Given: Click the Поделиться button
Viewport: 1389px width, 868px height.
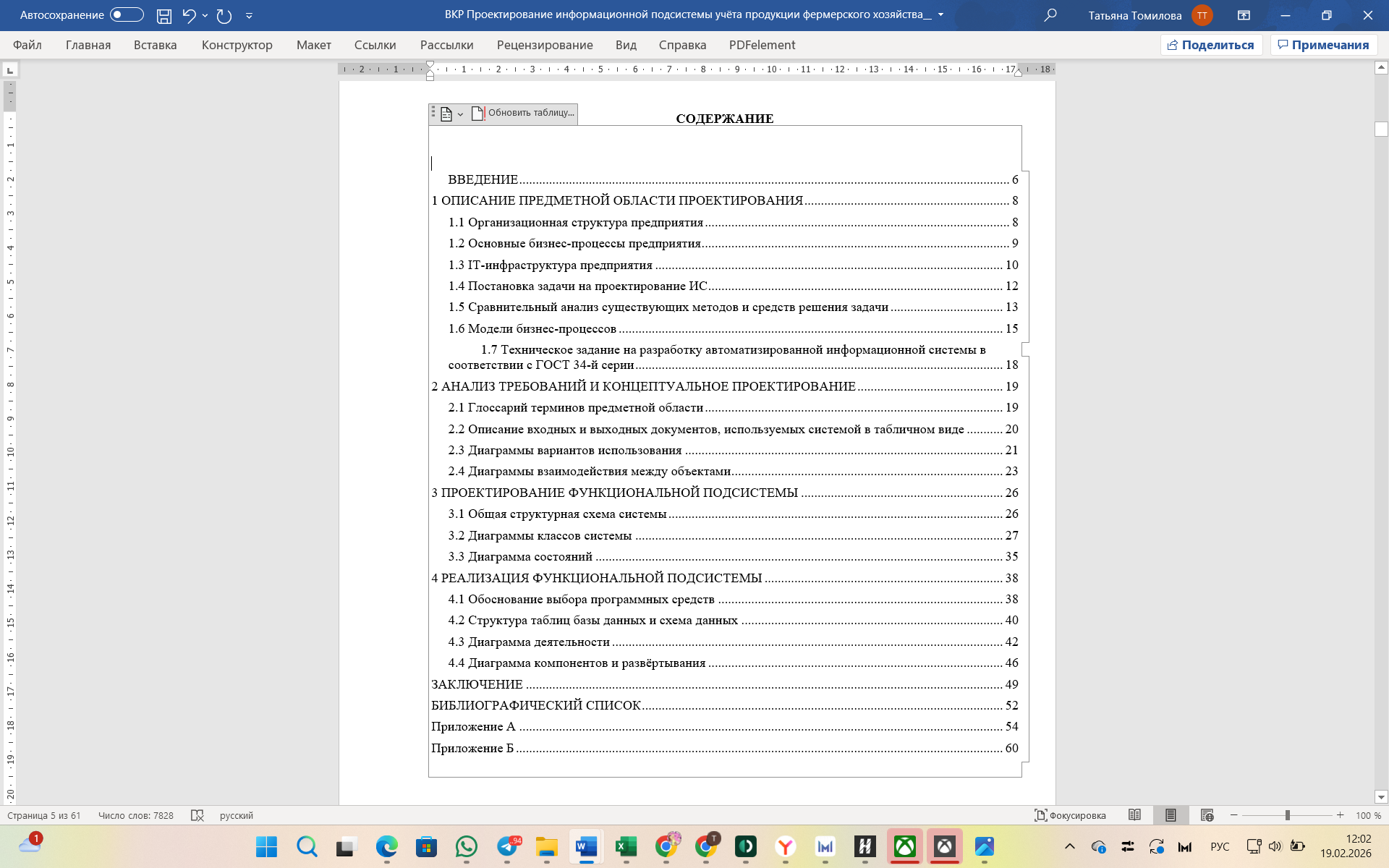Looking at the screenshot, I should (1211, 45).
